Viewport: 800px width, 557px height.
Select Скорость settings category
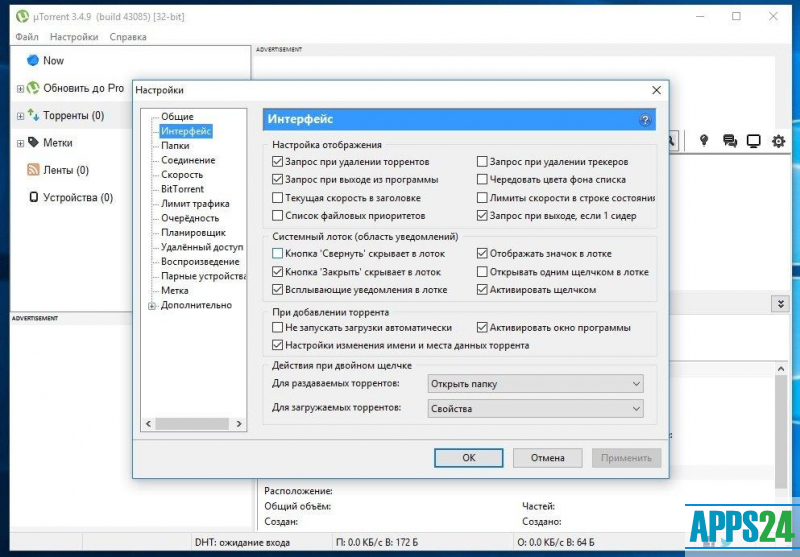click(x=182, y=174)
